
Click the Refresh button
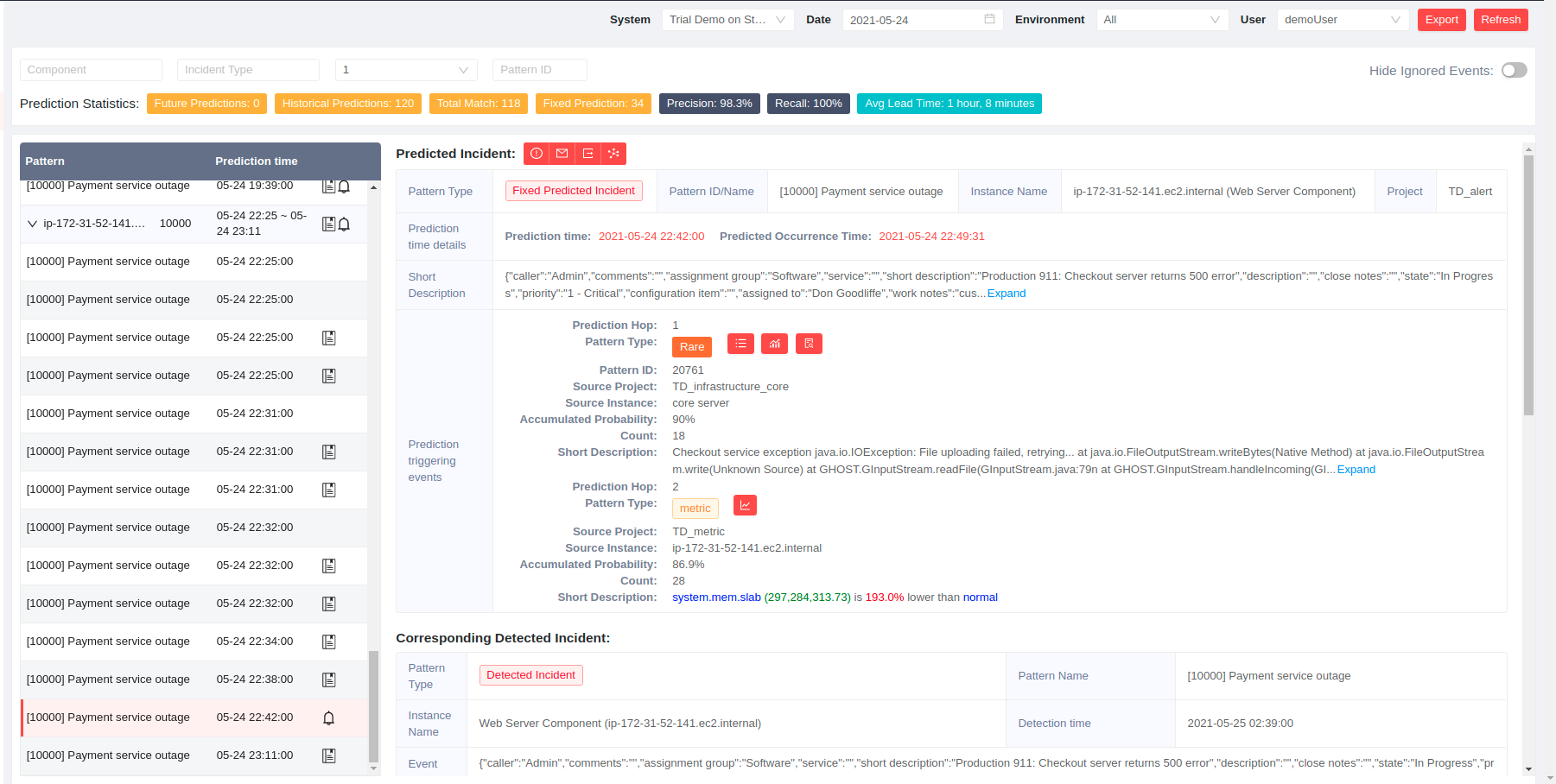pos(1501,20)
